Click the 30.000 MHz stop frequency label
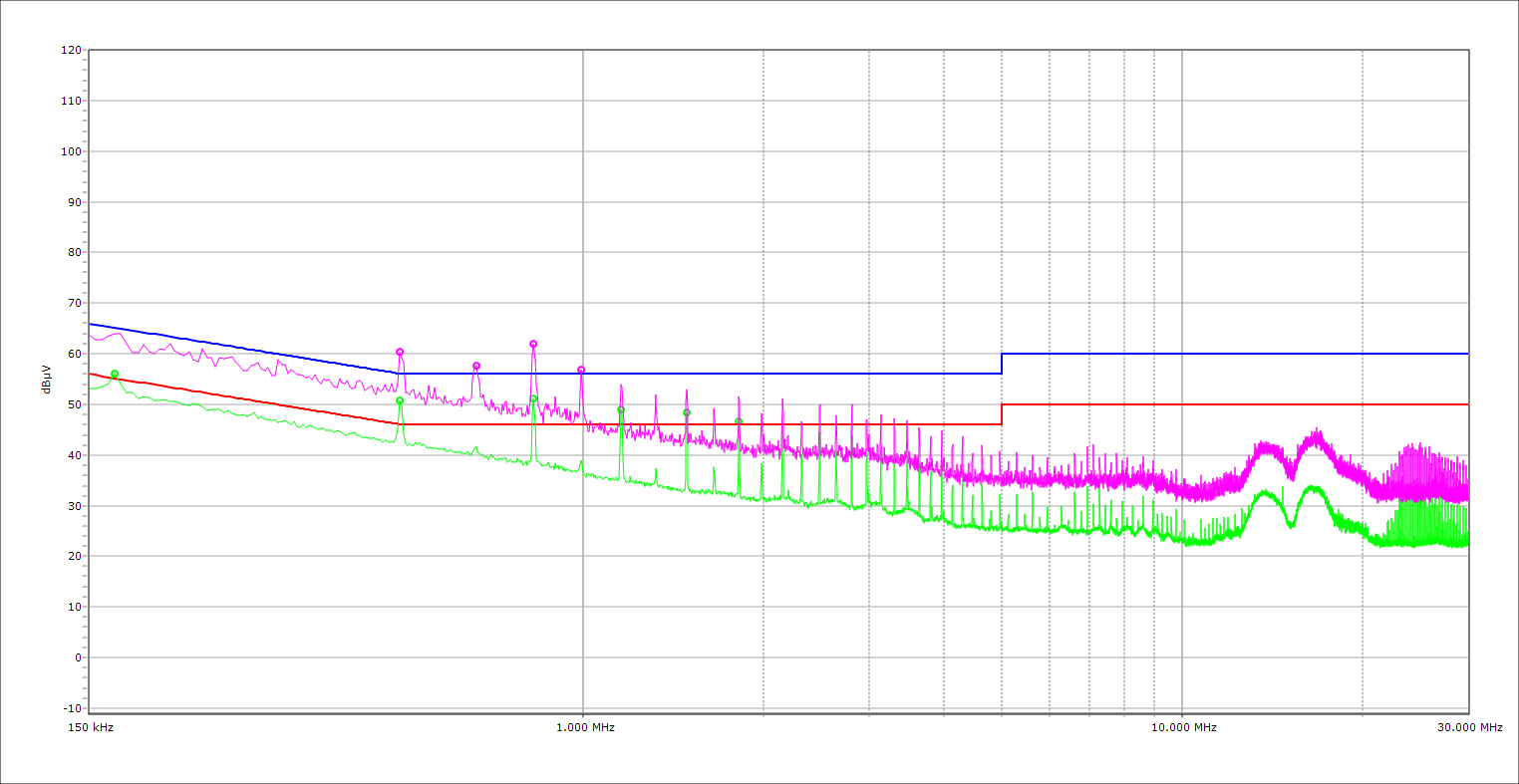The image size is (1519, 784). pos(1468,728)
